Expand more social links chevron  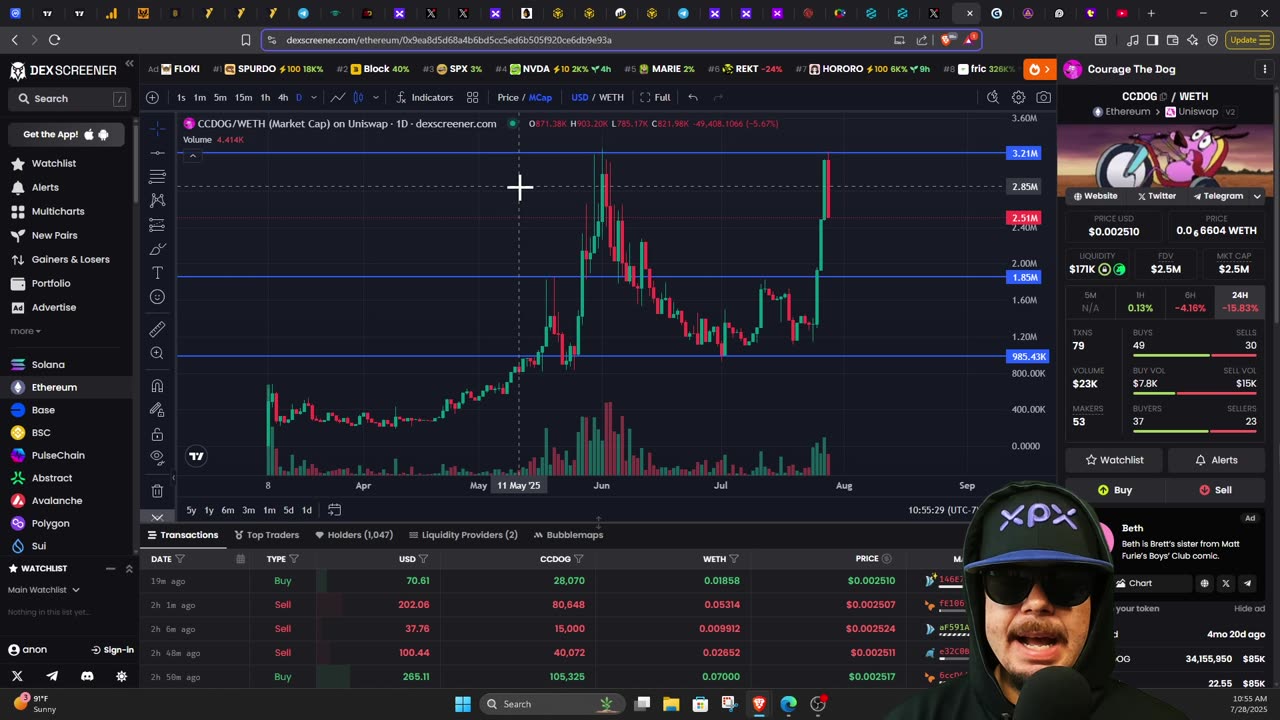pos(1257,196)
